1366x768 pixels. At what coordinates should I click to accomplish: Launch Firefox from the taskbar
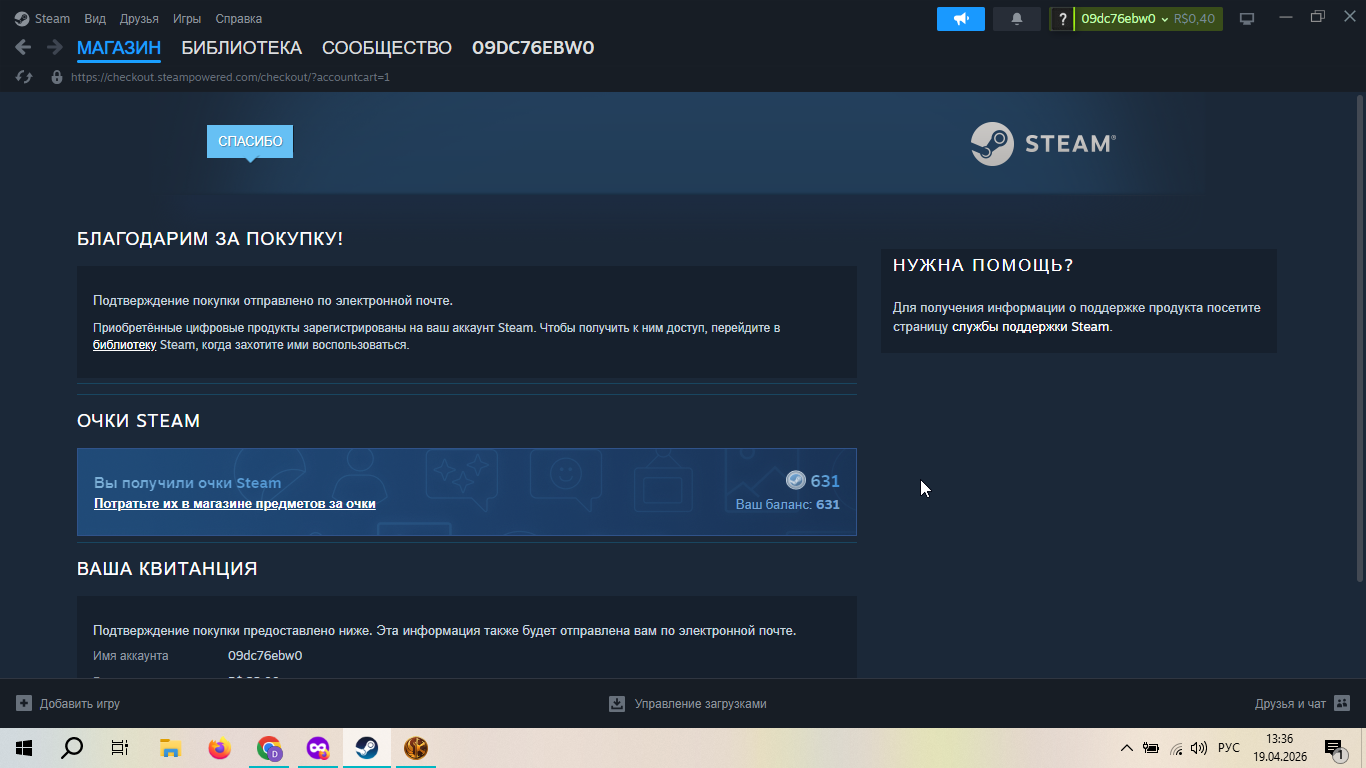(219, 748)
